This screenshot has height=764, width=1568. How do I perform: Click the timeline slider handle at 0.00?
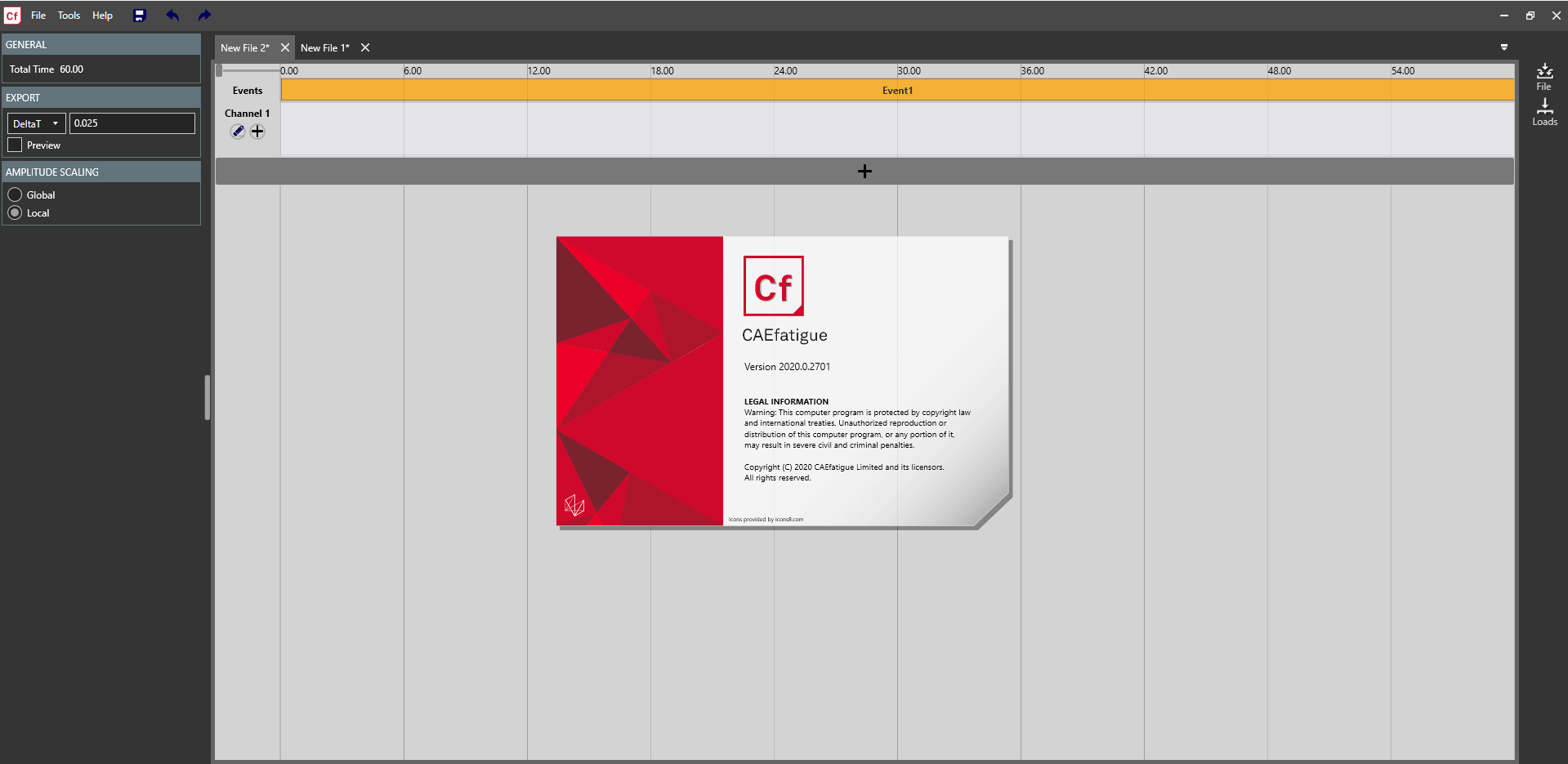point(219,70)
